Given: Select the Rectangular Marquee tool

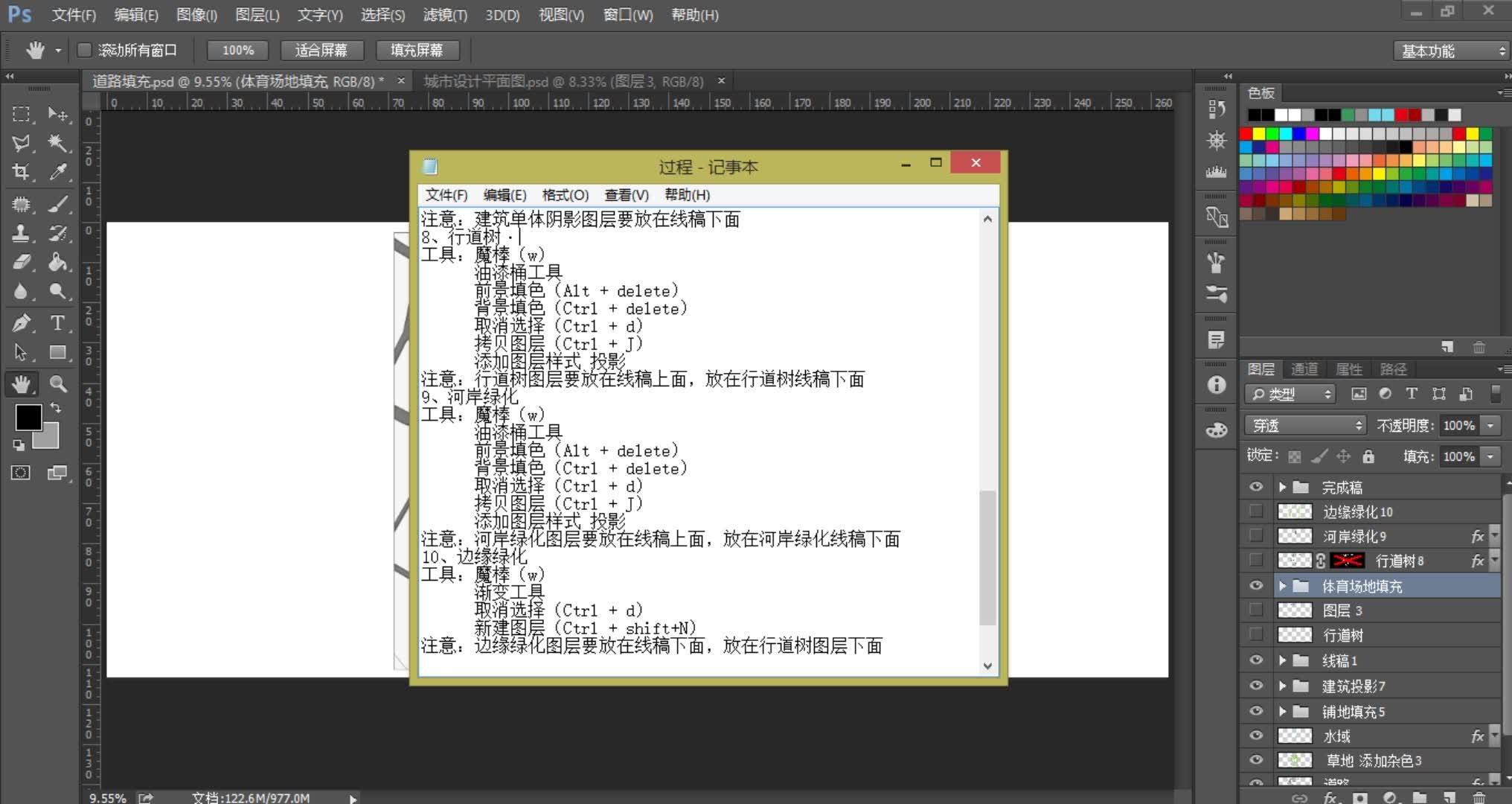Looking at the screenshot, I should click(x=21, y=114).
